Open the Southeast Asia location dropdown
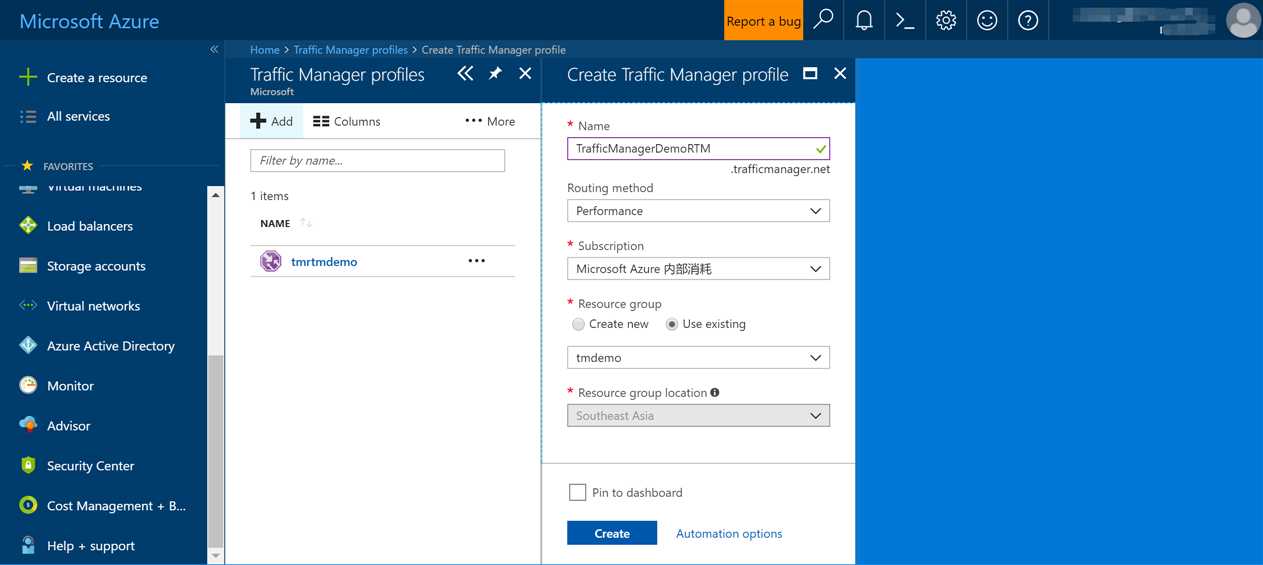This screenshot has height=565, width=1263. click(698, 415)
